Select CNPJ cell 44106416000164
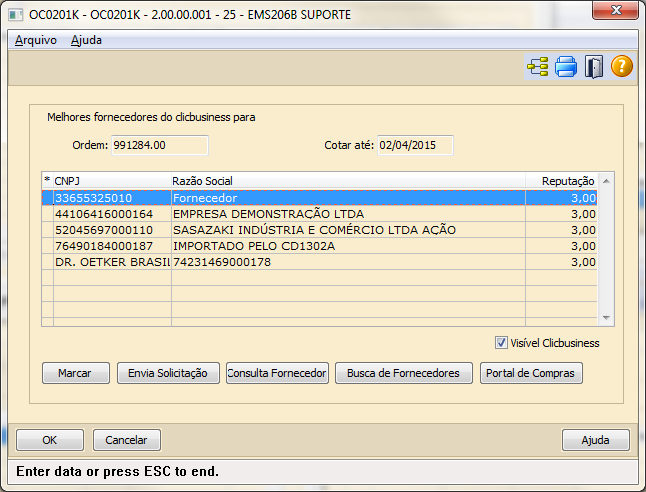The image size is (646, 492). pyautogui.click(x=112, y=214)
